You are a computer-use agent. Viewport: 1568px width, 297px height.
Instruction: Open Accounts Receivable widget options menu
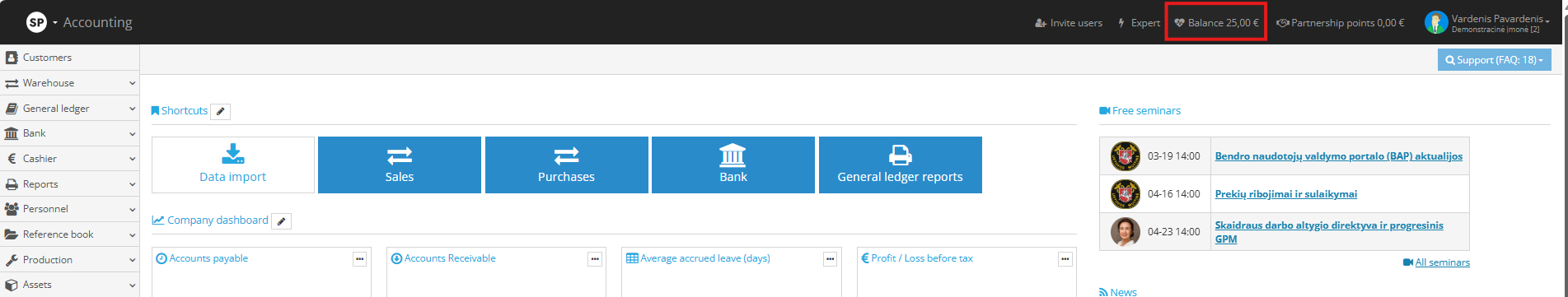pos(594,258)
